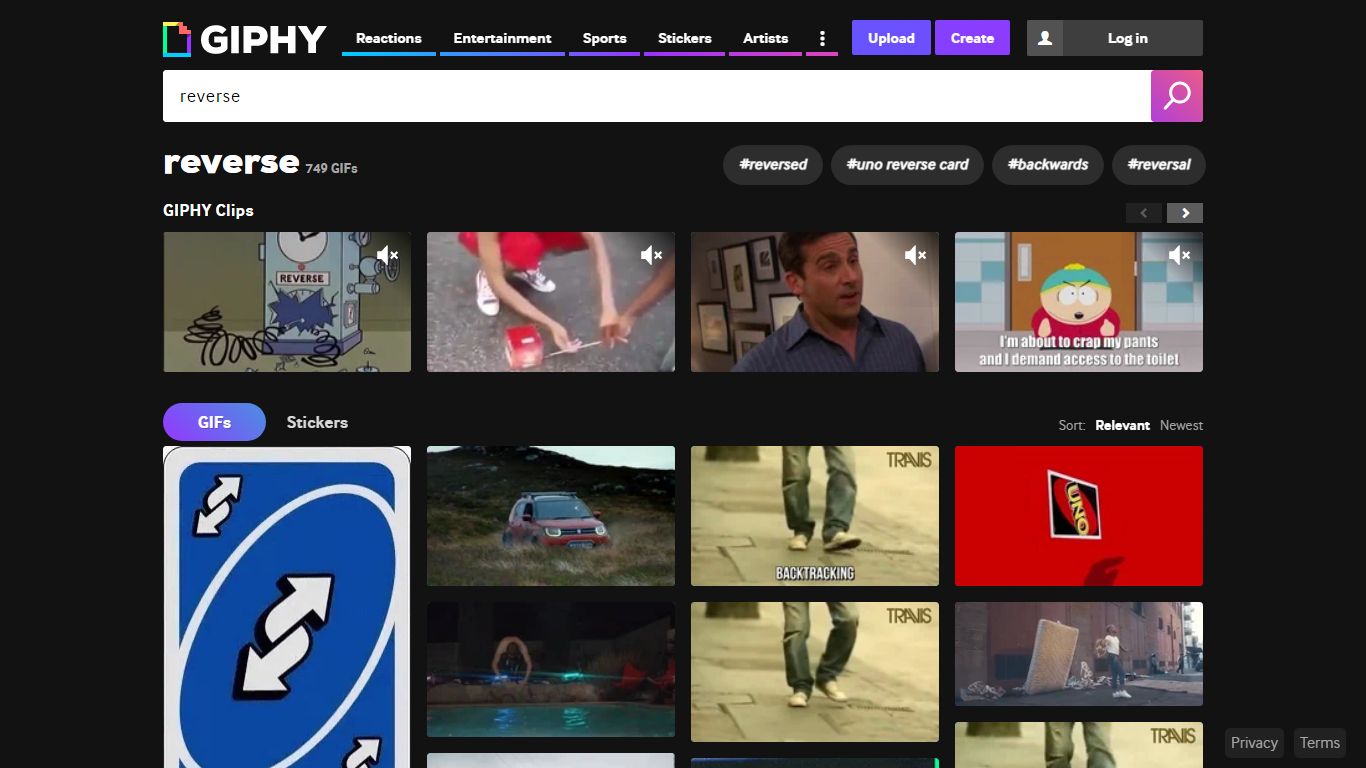The height and width of the screenshot is (768, 1366).
Task: Click the Log in button
Action: pyautogui.click(x=1128, y=38)
